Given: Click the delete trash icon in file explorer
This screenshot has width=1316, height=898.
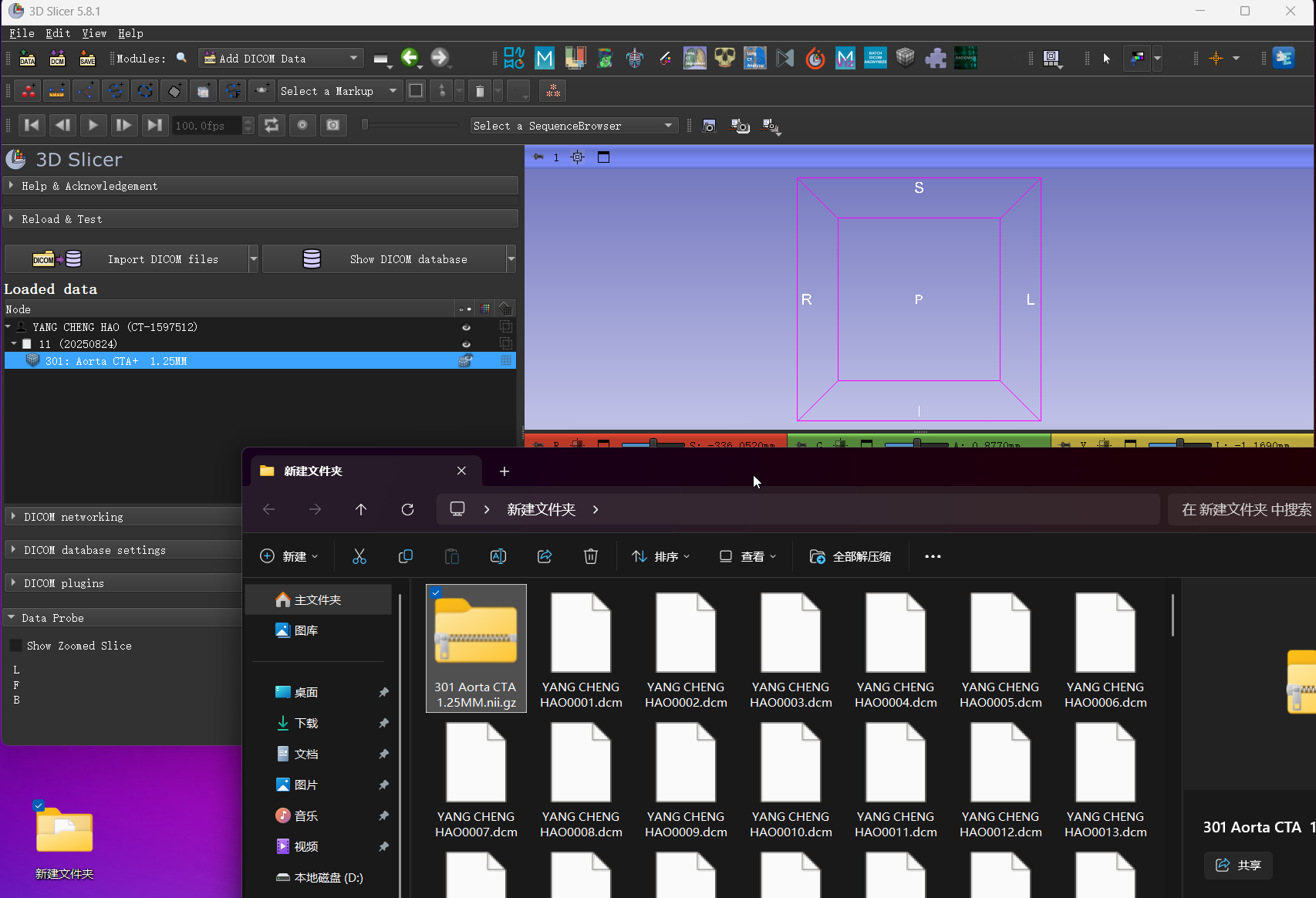Looking at the screenshot, I should pyautogui.click(x=591, y=556).
